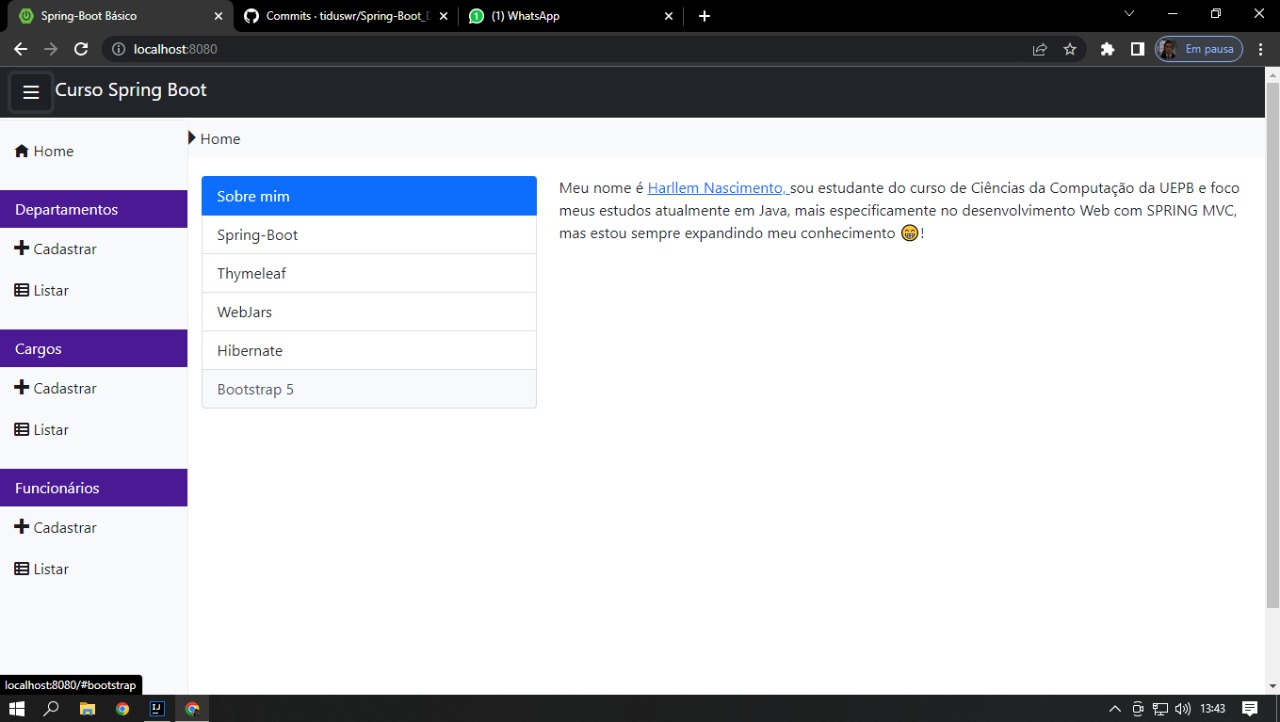Open IntelliJ IDEA from taskbar
Image resolution: width=1280 pixels, height=722 pixels.
tap(157, 709)
